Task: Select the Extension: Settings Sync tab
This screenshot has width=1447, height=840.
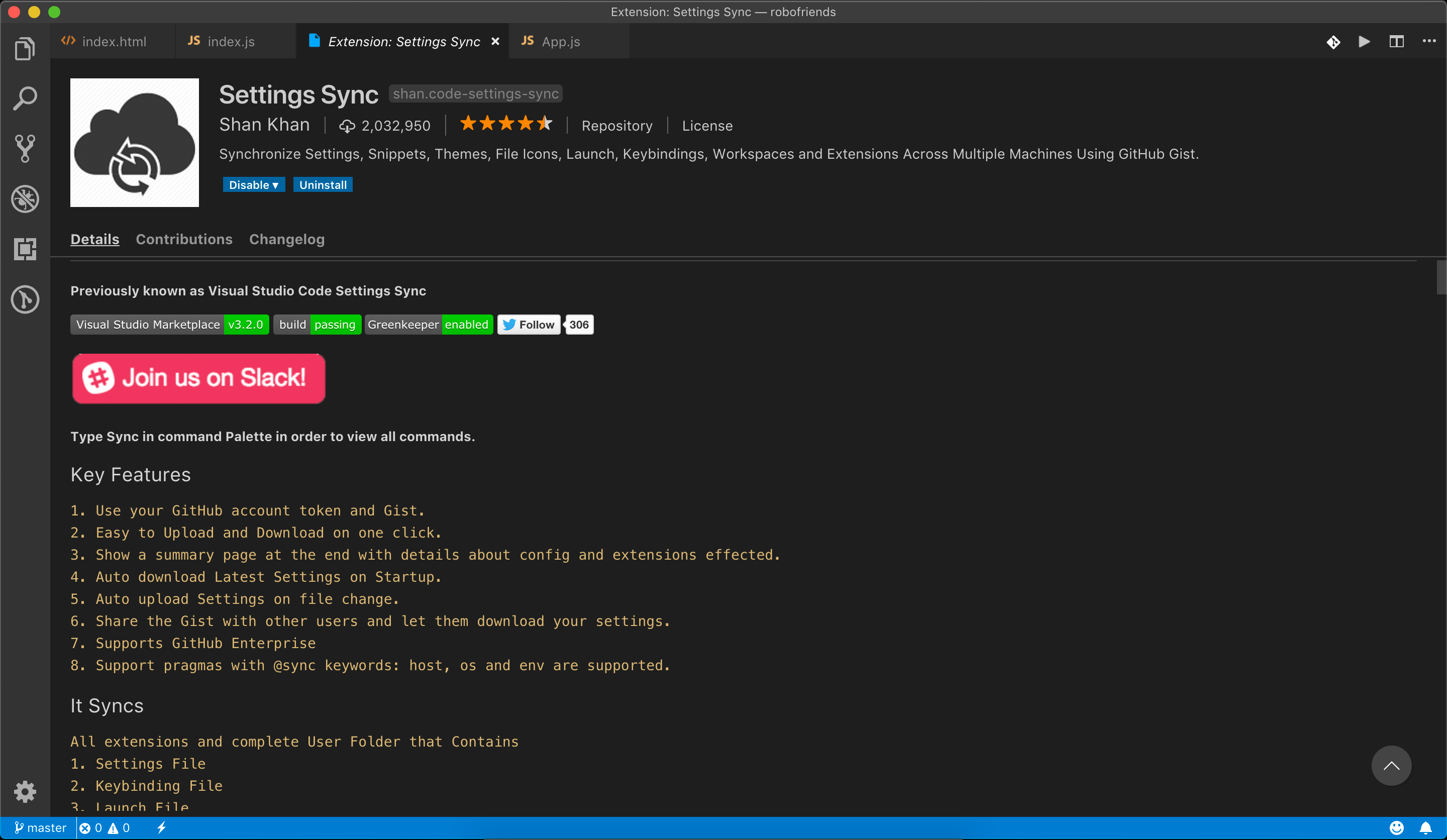Action: point(402,41)
